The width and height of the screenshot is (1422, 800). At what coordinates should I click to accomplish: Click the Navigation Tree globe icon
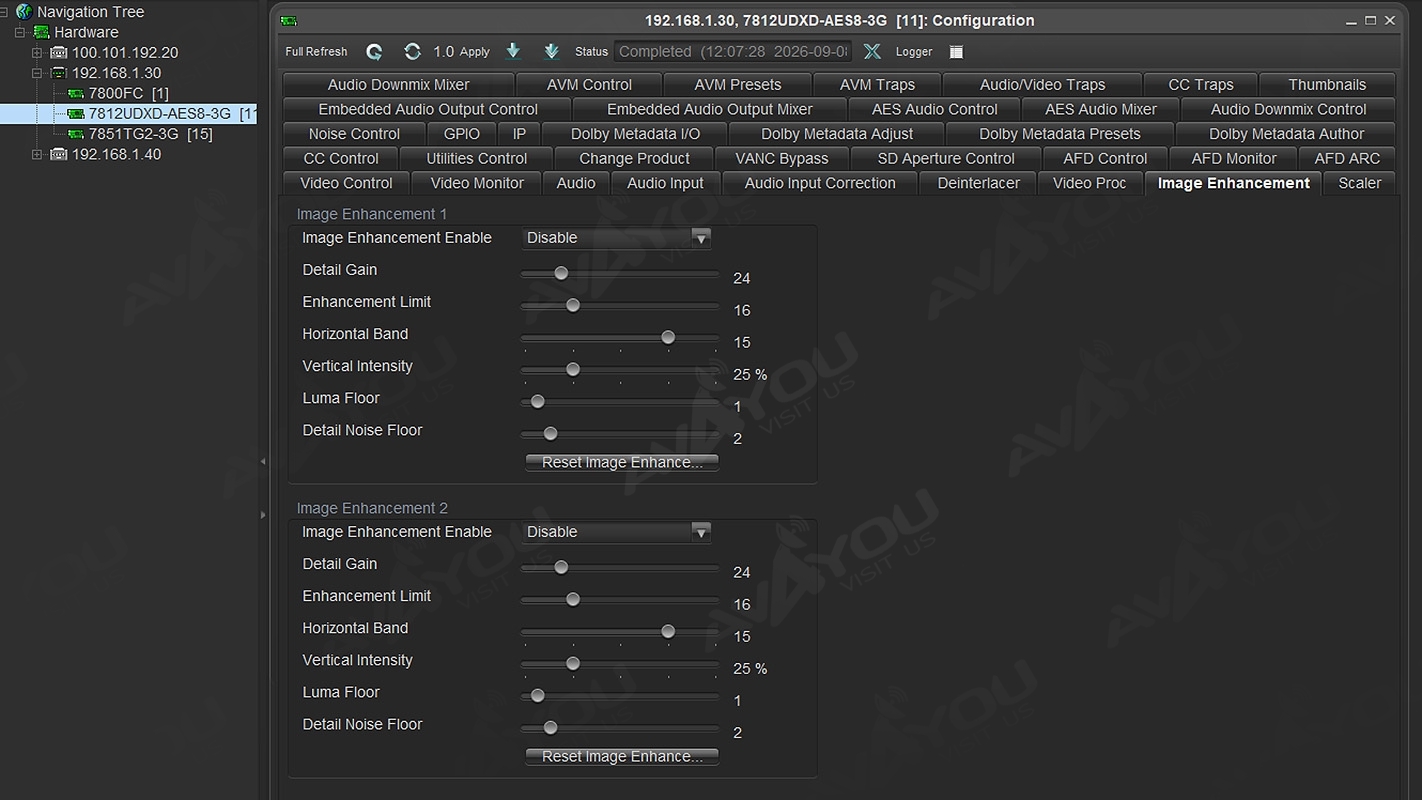pyautogui.click(x=24, y=12)
